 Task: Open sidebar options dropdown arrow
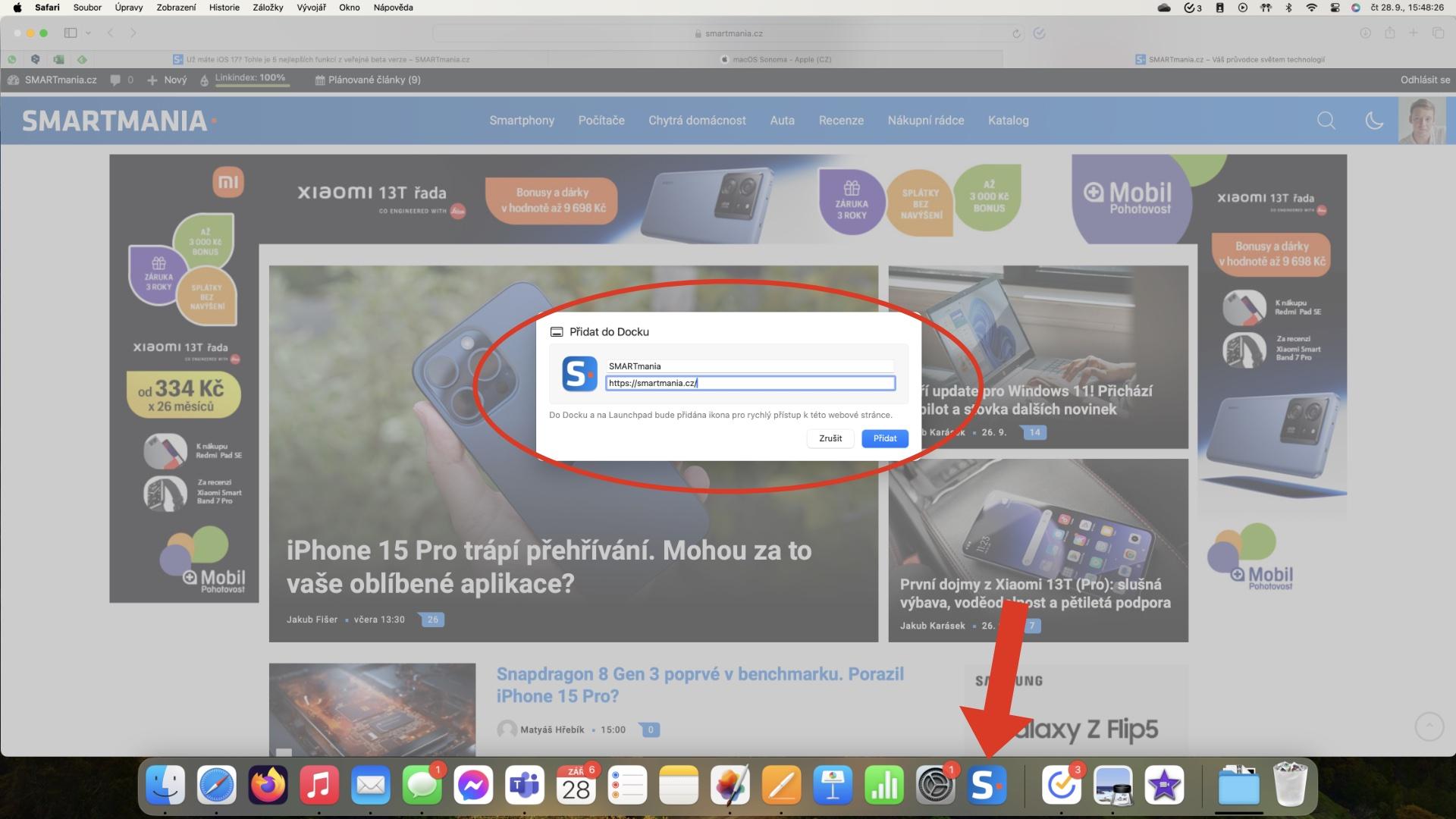click(x=88, y=33)
